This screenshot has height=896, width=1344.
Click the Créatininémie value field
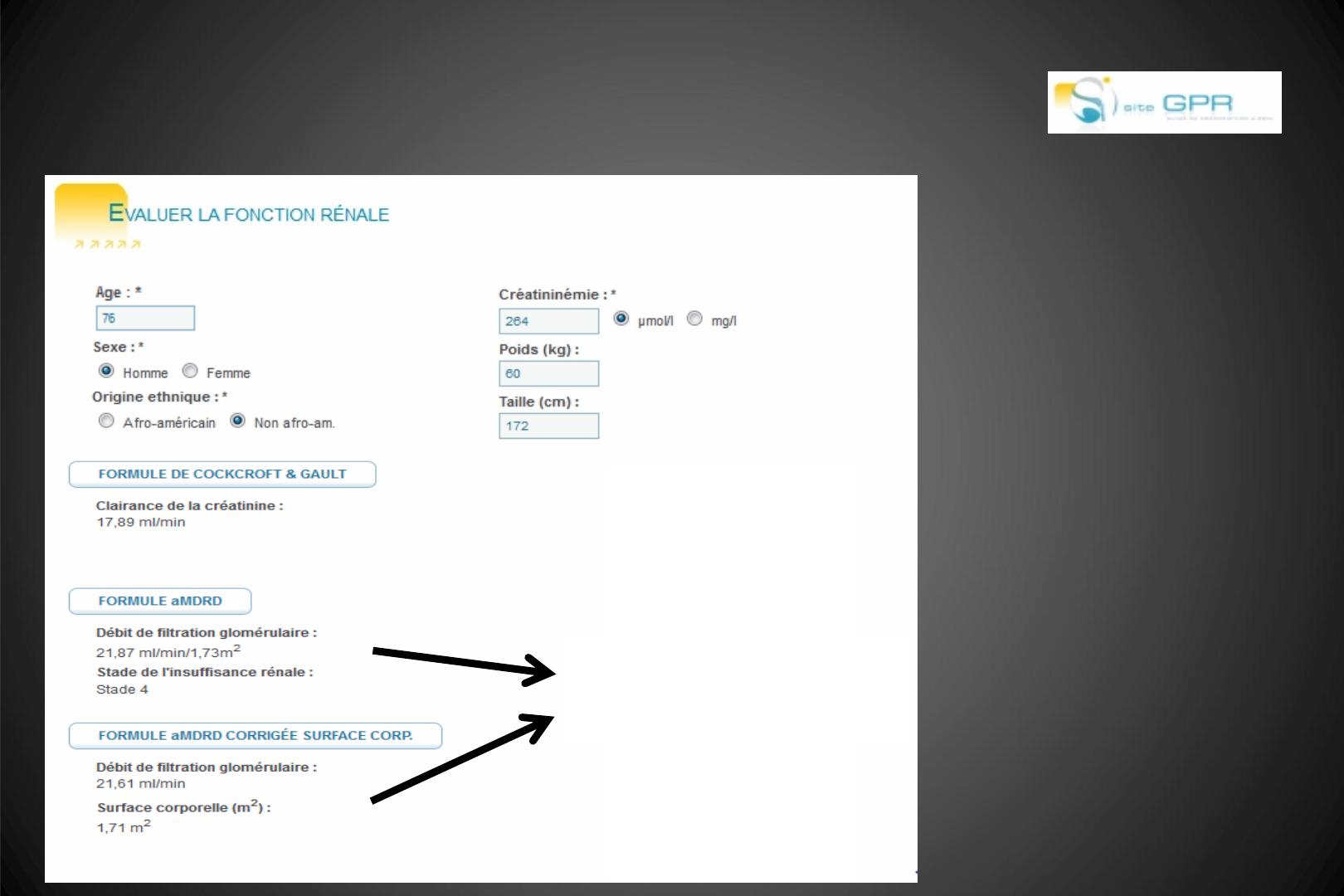pyautogui.click(x=548, y=321)
